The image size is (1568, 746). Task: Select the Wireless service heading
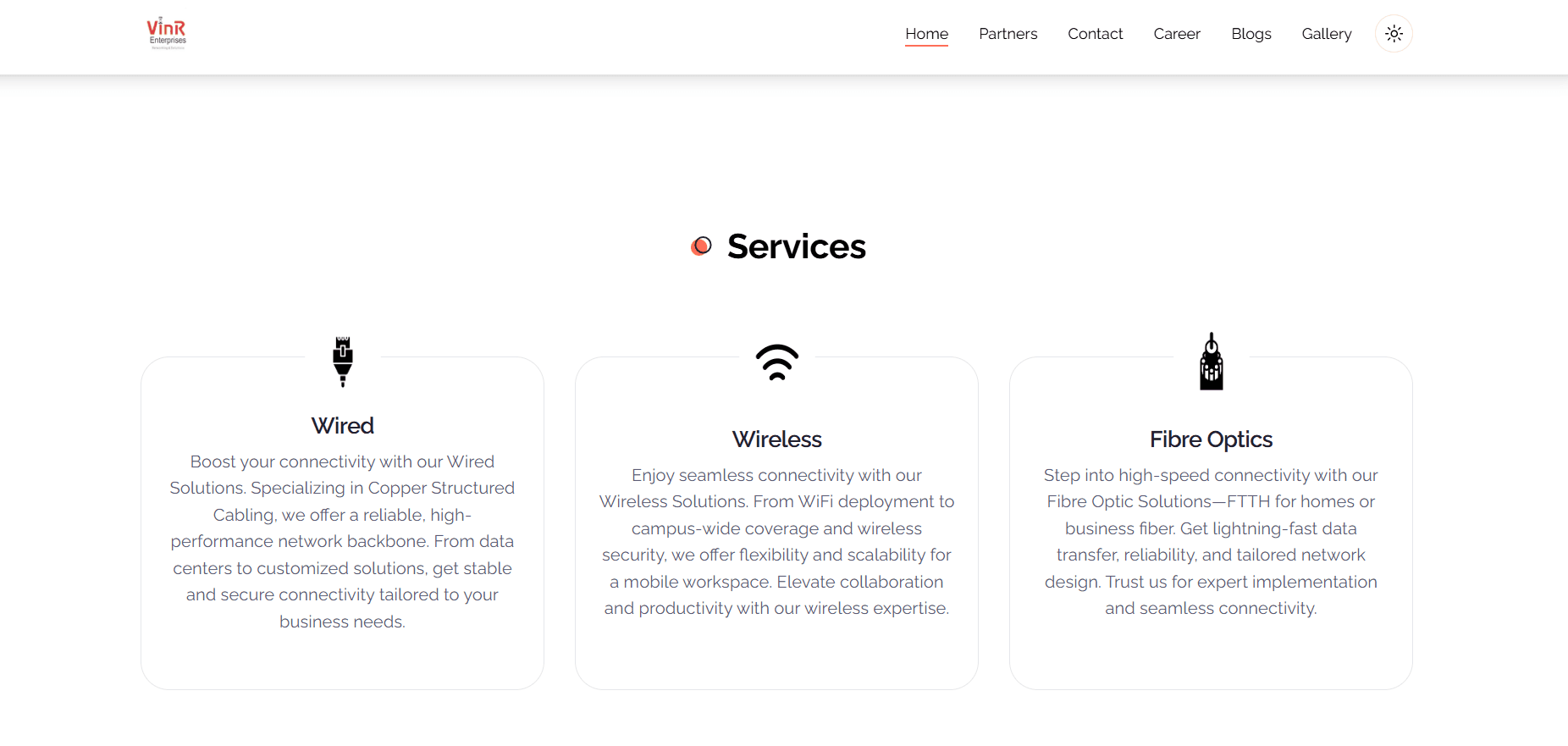777,439
